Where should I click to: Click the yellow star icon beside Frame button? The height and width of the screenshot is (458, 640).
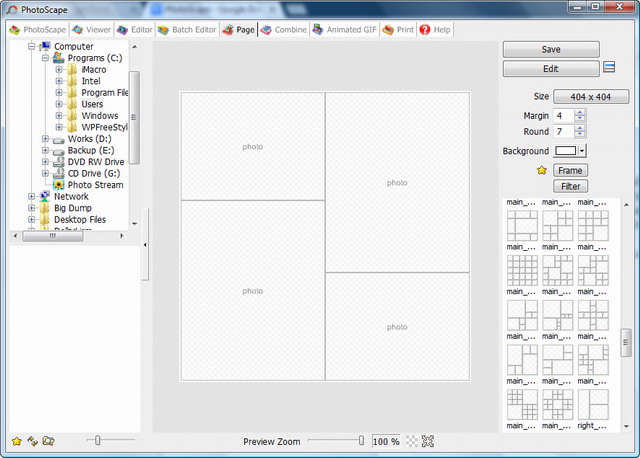[x=542, y=171]
